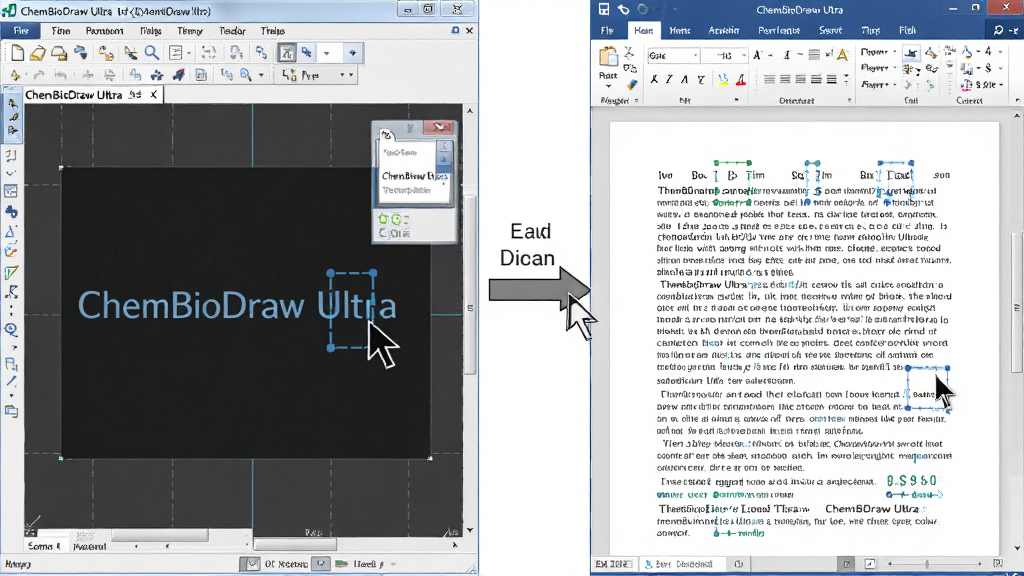Open the dropdown arrow beside the ChemBioDraw list icon

(189, 53)
